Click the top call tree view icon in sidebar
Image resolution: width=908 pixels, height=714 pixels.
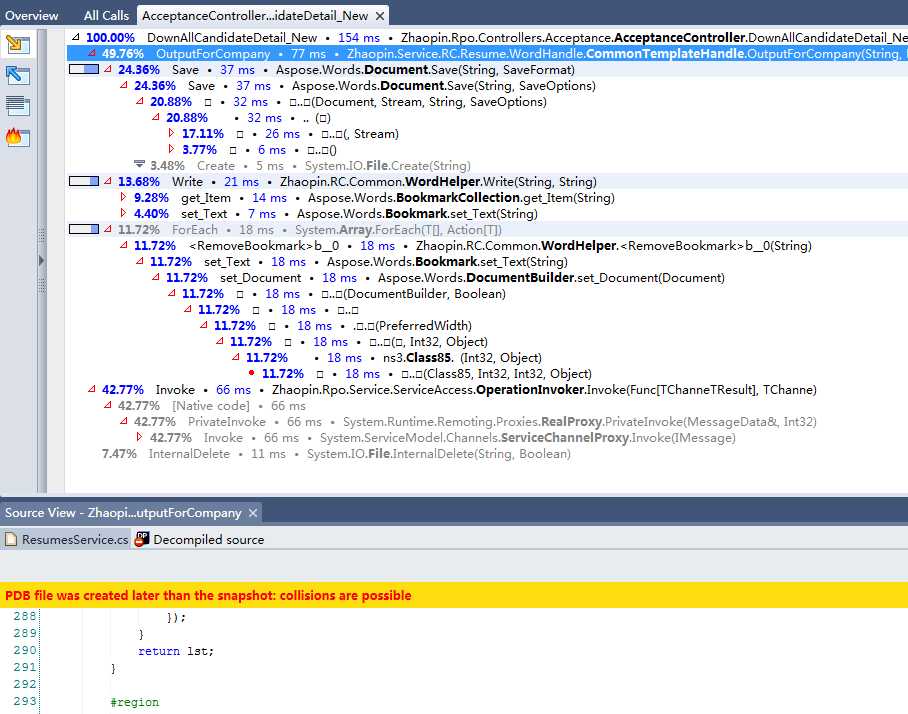(18, 44)
